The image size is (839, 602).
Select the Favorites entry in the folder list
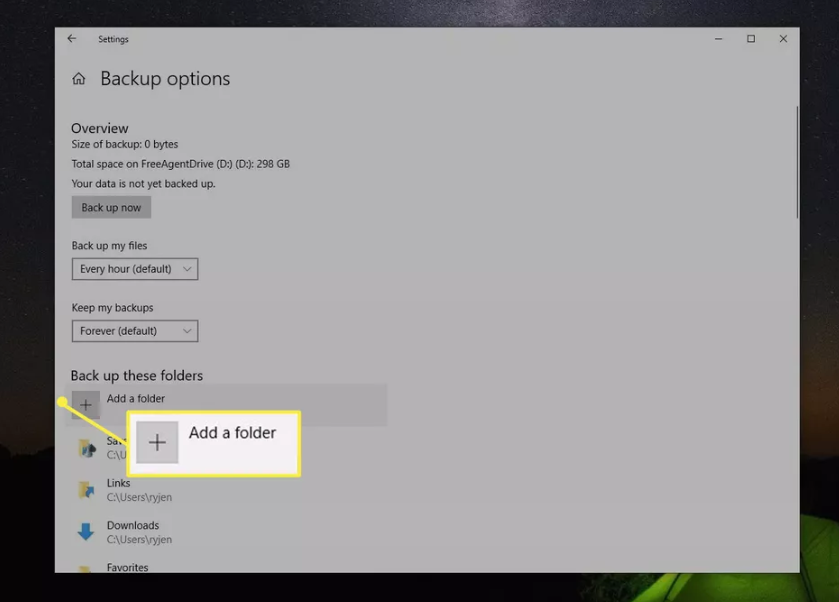pos(128,567)
